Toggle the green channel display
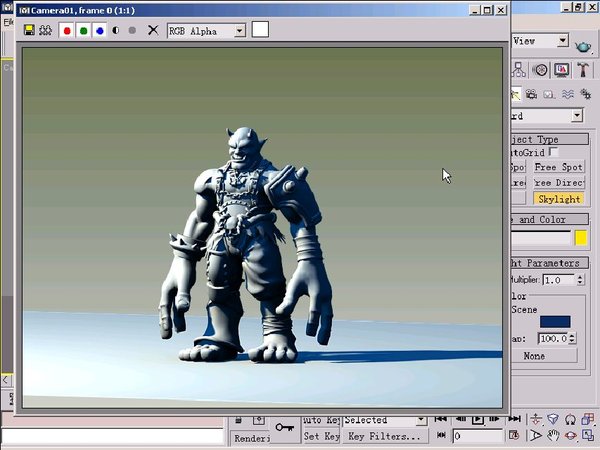The height and width of the screenshot is (450, 600). (84, 30)
